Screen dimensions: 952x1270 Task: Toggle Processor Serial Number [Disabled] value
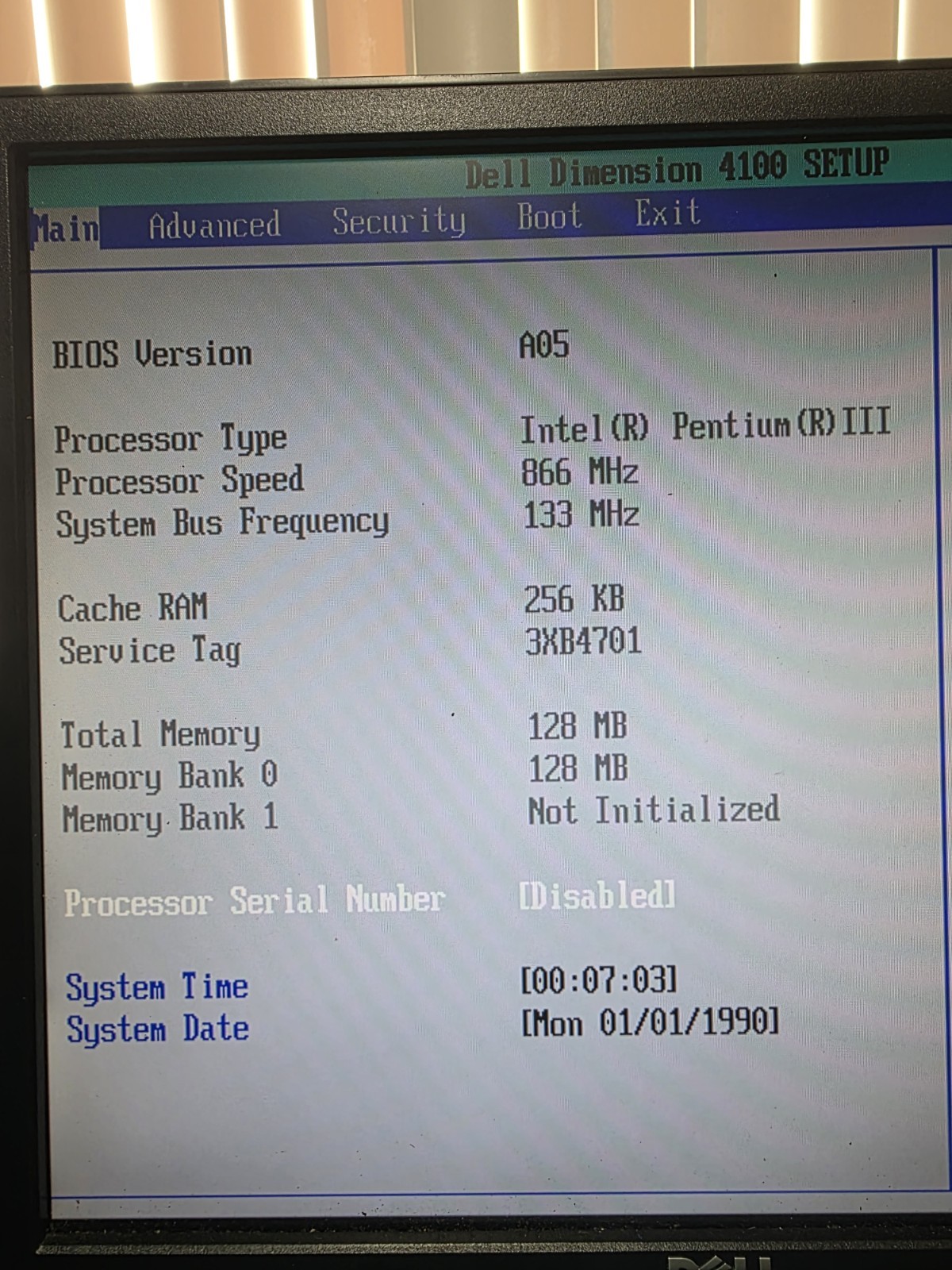tap(597, 895)
